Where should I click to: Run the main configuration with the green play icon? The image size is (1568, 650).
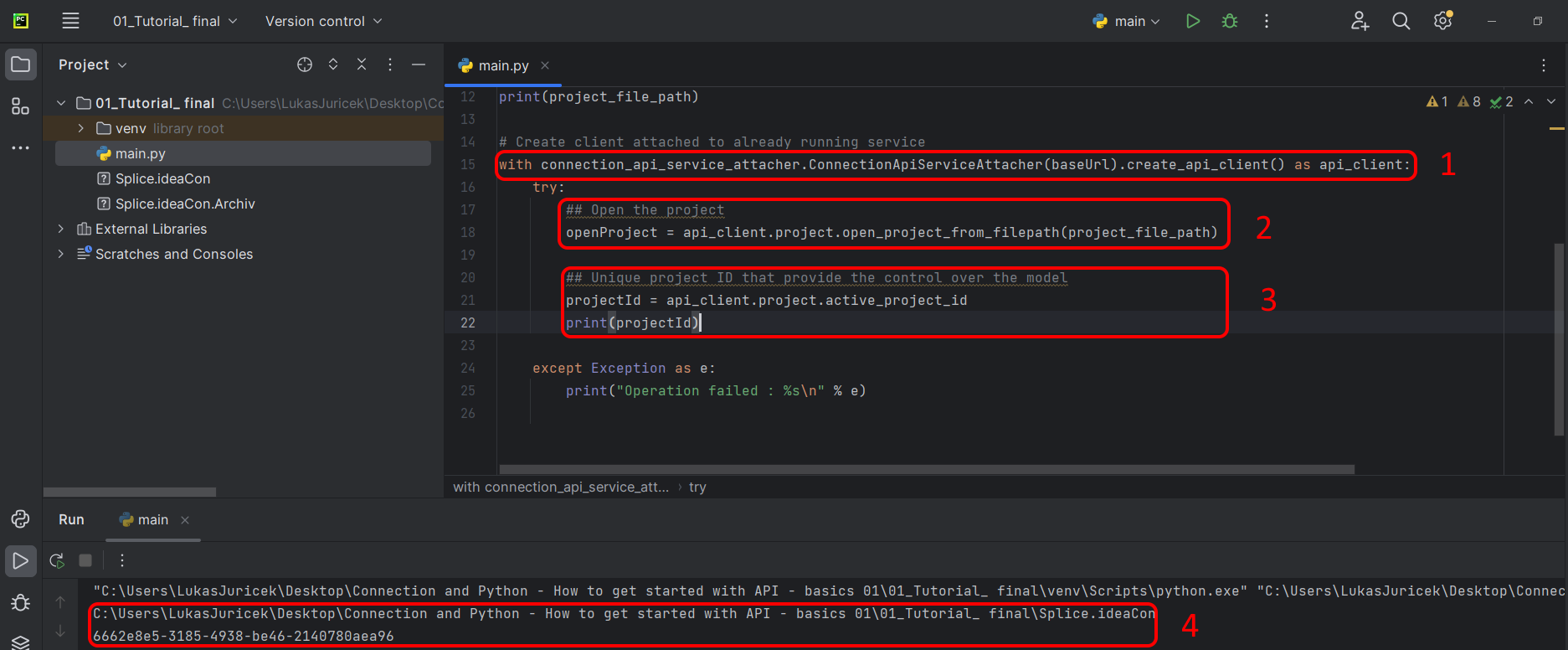coord(1193,21)
